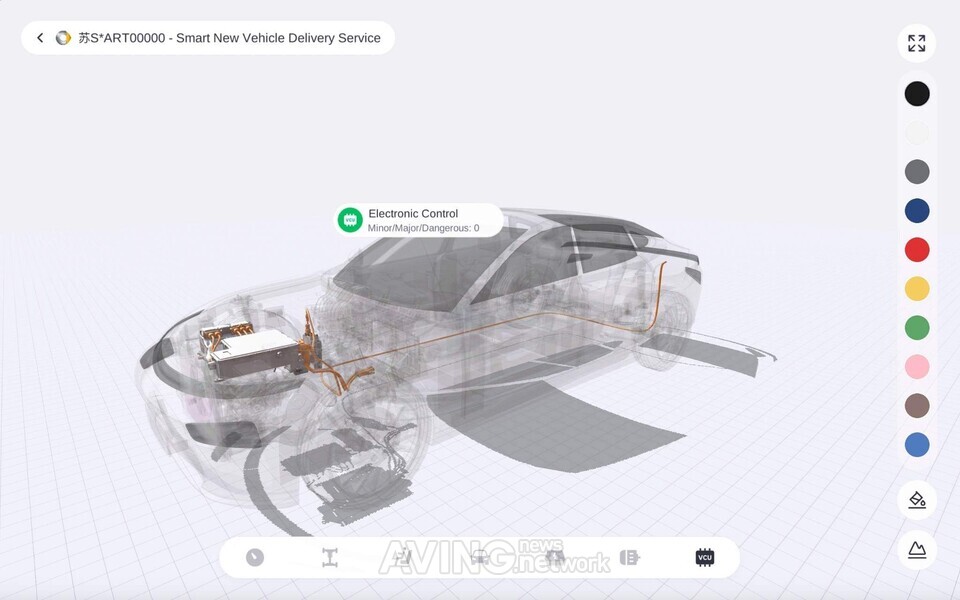Image resolution: width=960 pixels, height=600 pixels.
Task: Select the VCU chip icon in the bottom toolbar
Action: (x=704, y=557)
